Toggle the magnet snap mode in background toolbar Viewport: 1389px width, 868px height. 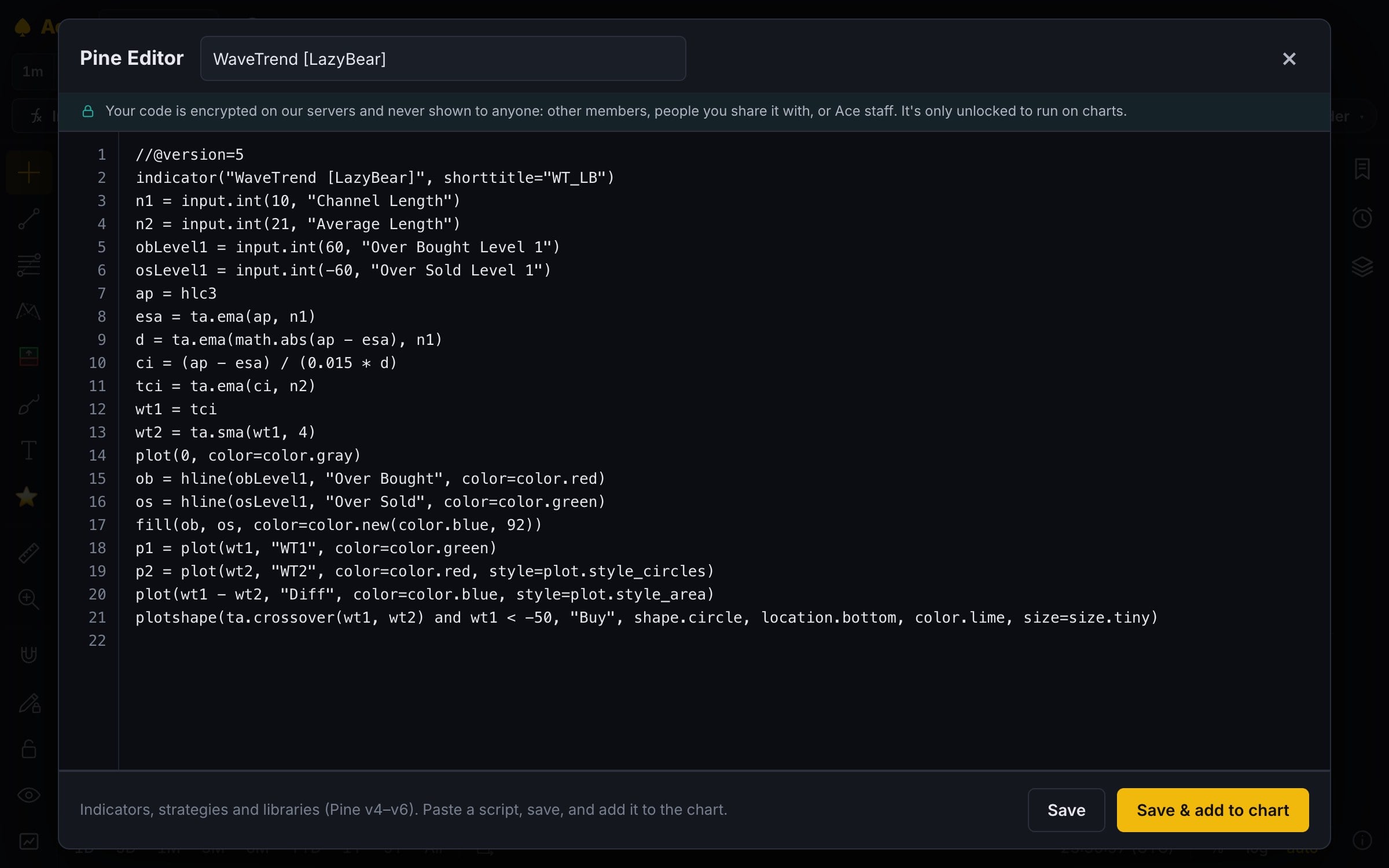28,654
